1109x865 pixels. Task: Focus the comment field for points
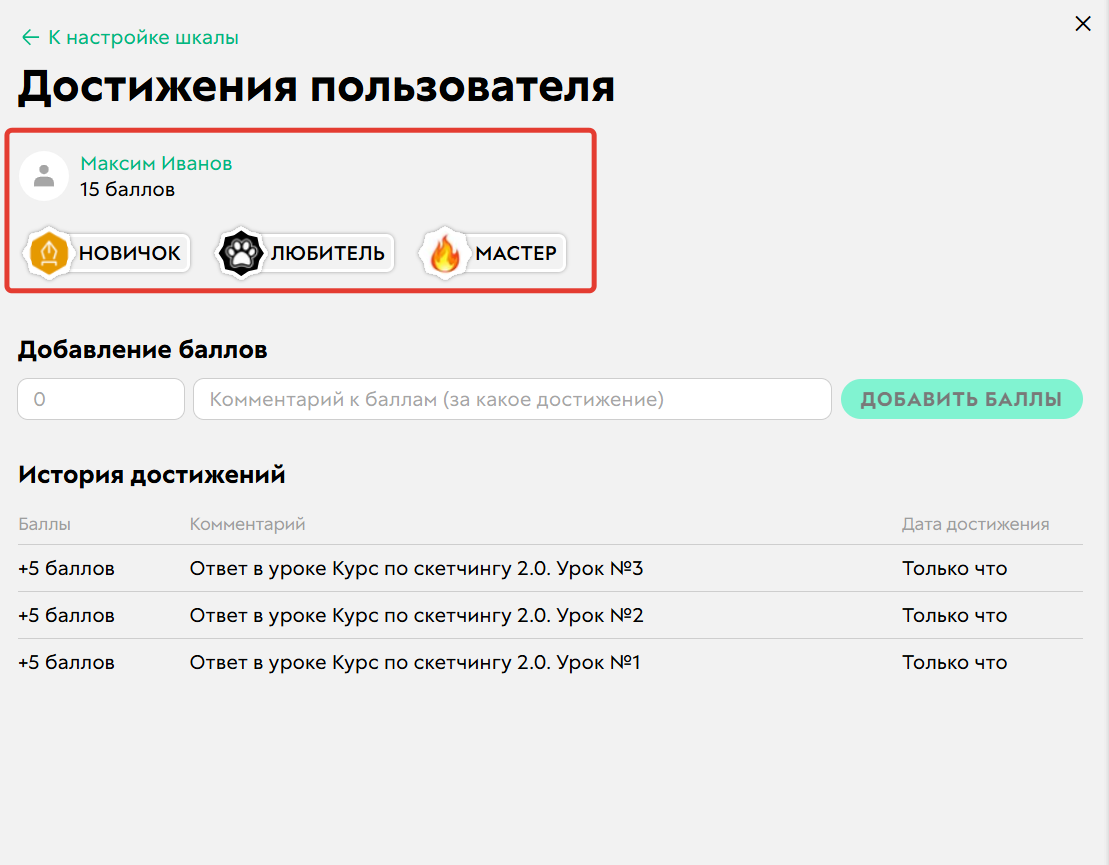[512, 398]
